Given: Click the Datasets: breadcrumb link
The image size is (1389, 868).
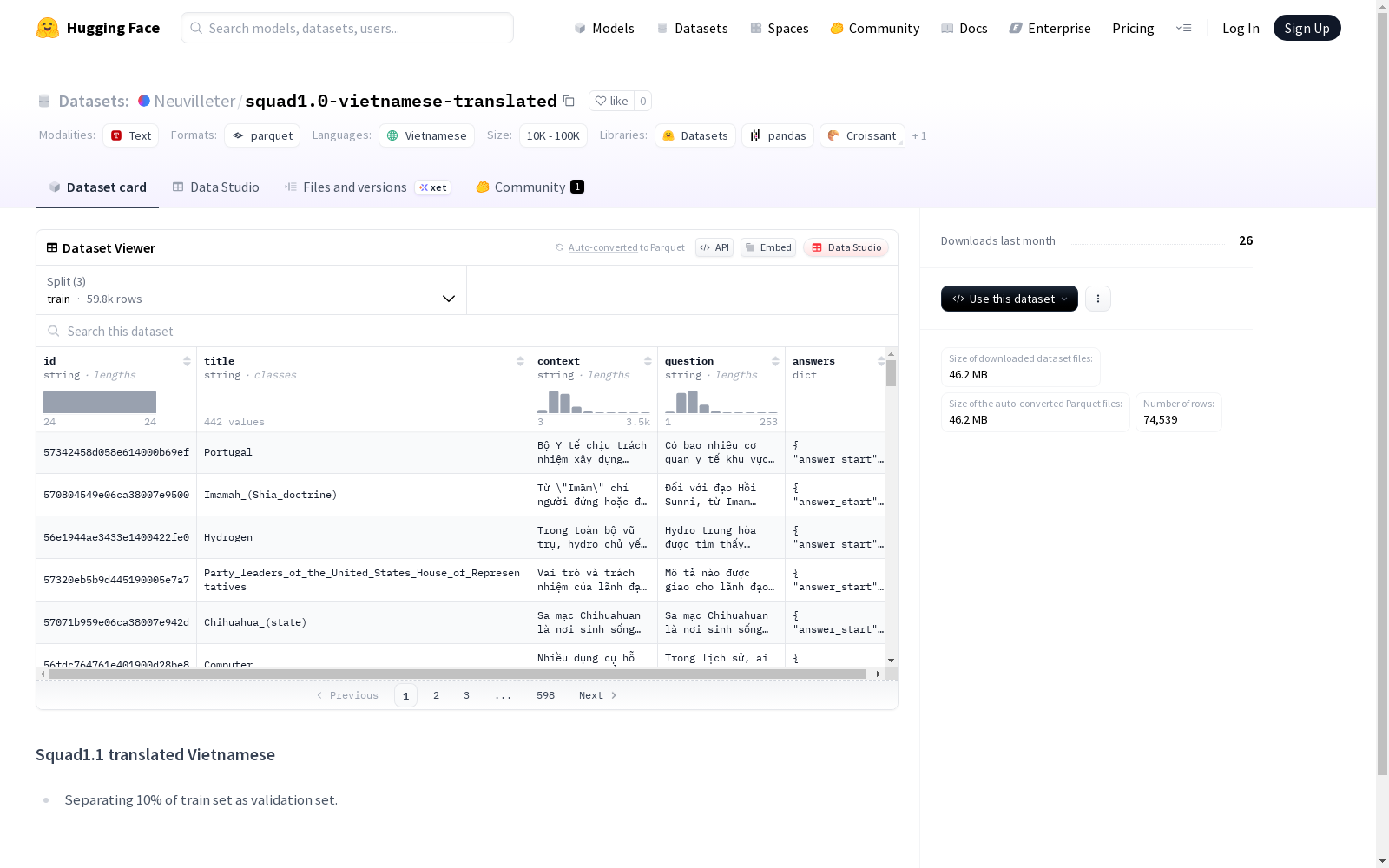Looking at the screenshot, I should point(93,101).
